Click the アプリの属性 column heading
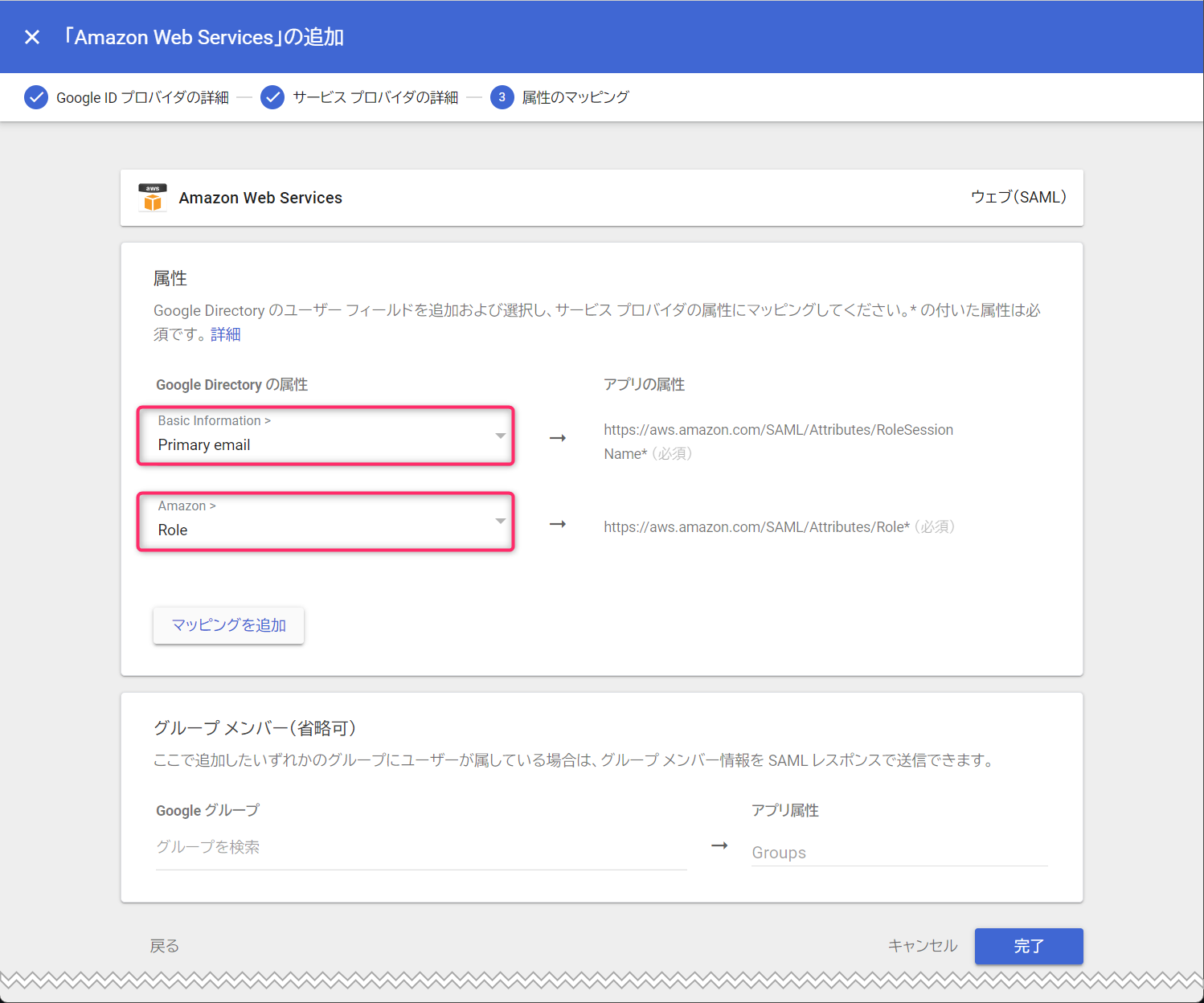The height and width of the screenshot is (1003, 1204). (644, 385)
